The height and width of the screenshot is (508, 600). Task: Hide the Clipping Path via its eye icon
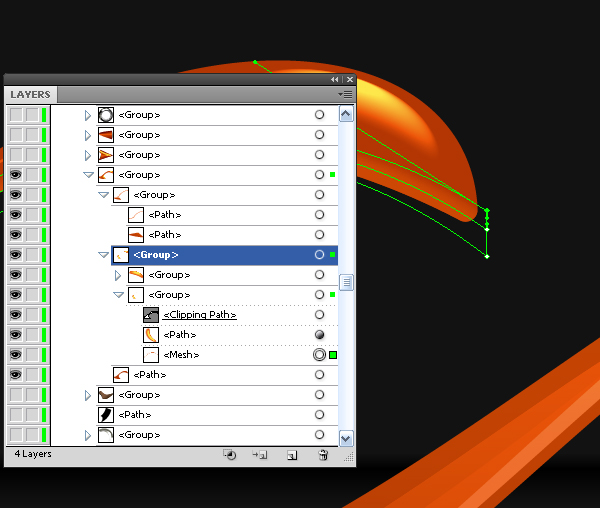click(16, 314)
